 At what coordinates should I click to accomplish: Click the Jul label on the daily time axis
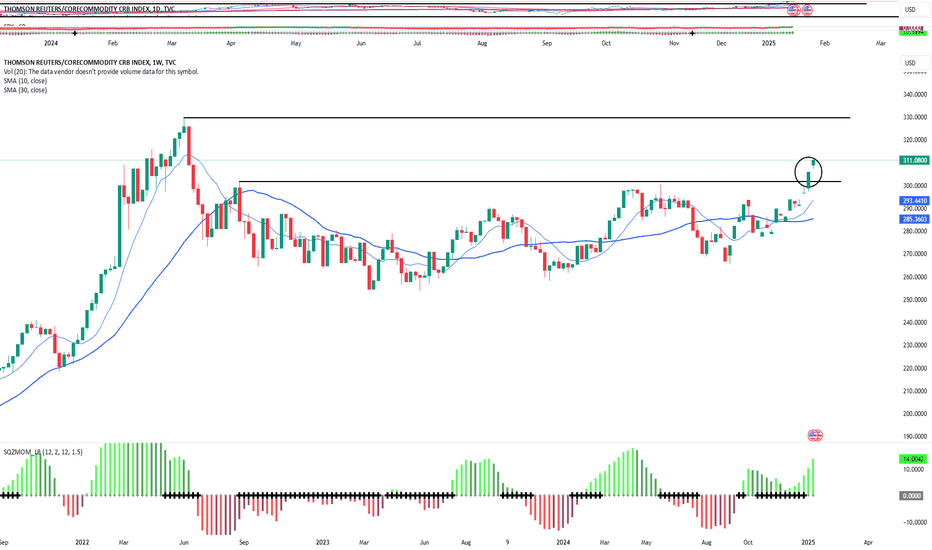417,43
